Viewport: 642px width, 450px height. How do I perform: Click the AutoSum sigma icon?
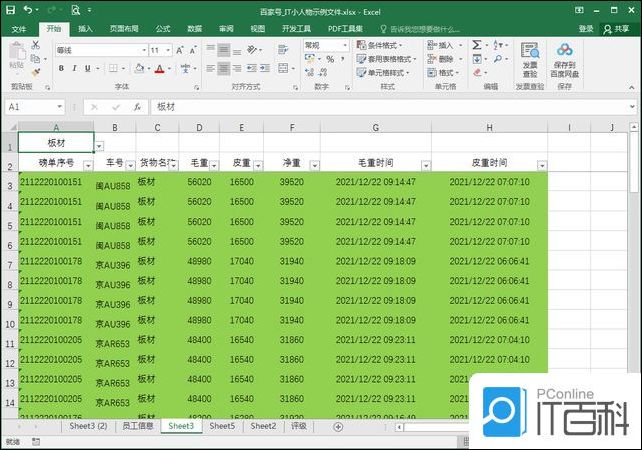pos(477,45)
